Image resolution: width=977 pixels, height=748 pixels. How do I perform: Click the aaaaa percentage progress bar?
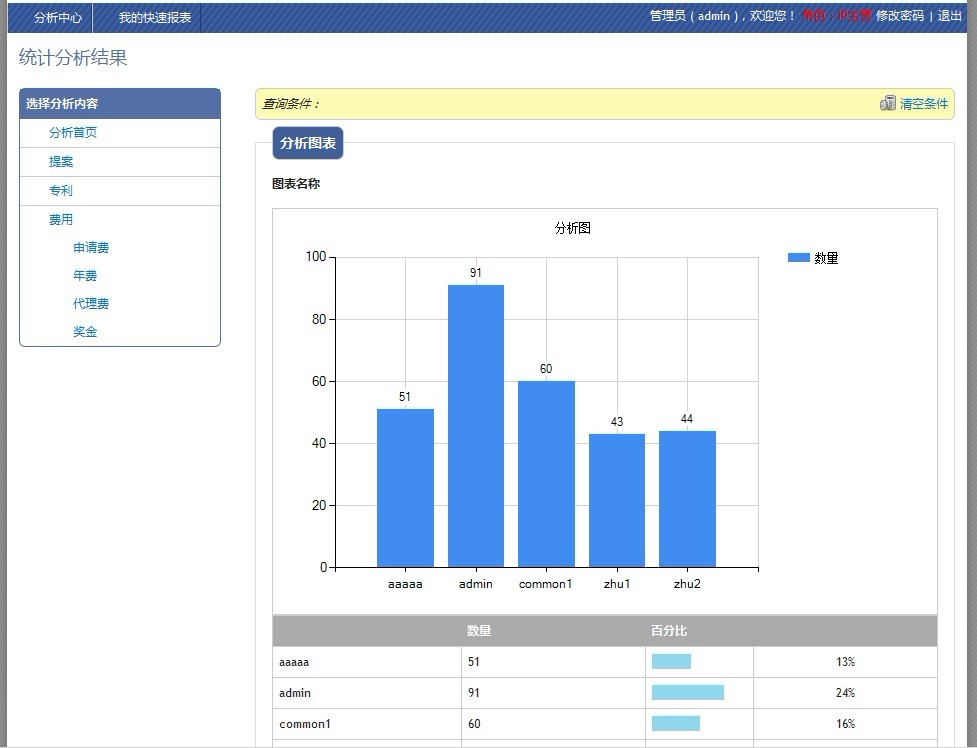point(671,661)
